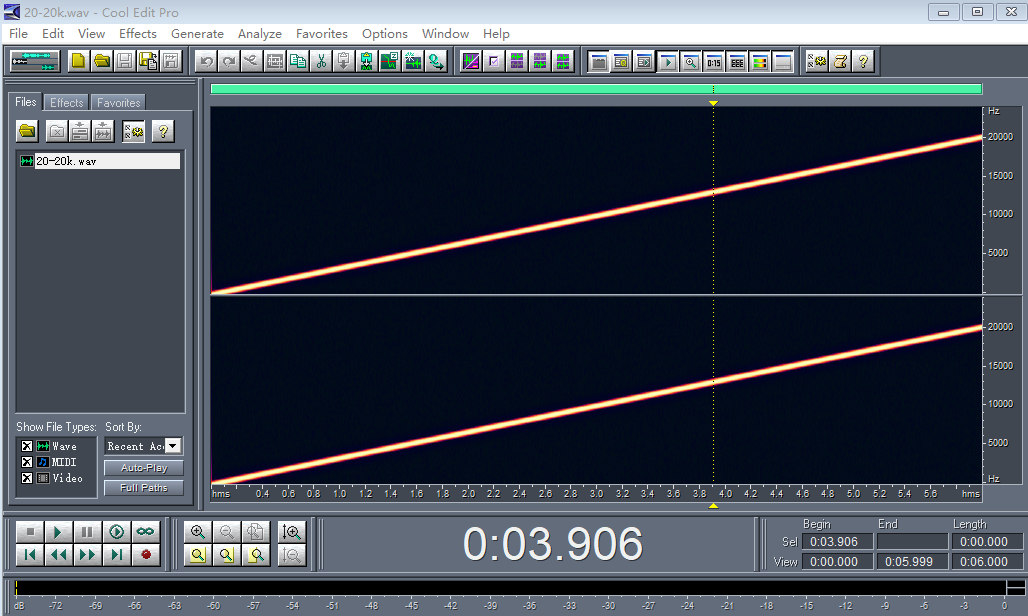Open the File menu
This screenshot has width=1028, height=616.
18,33
